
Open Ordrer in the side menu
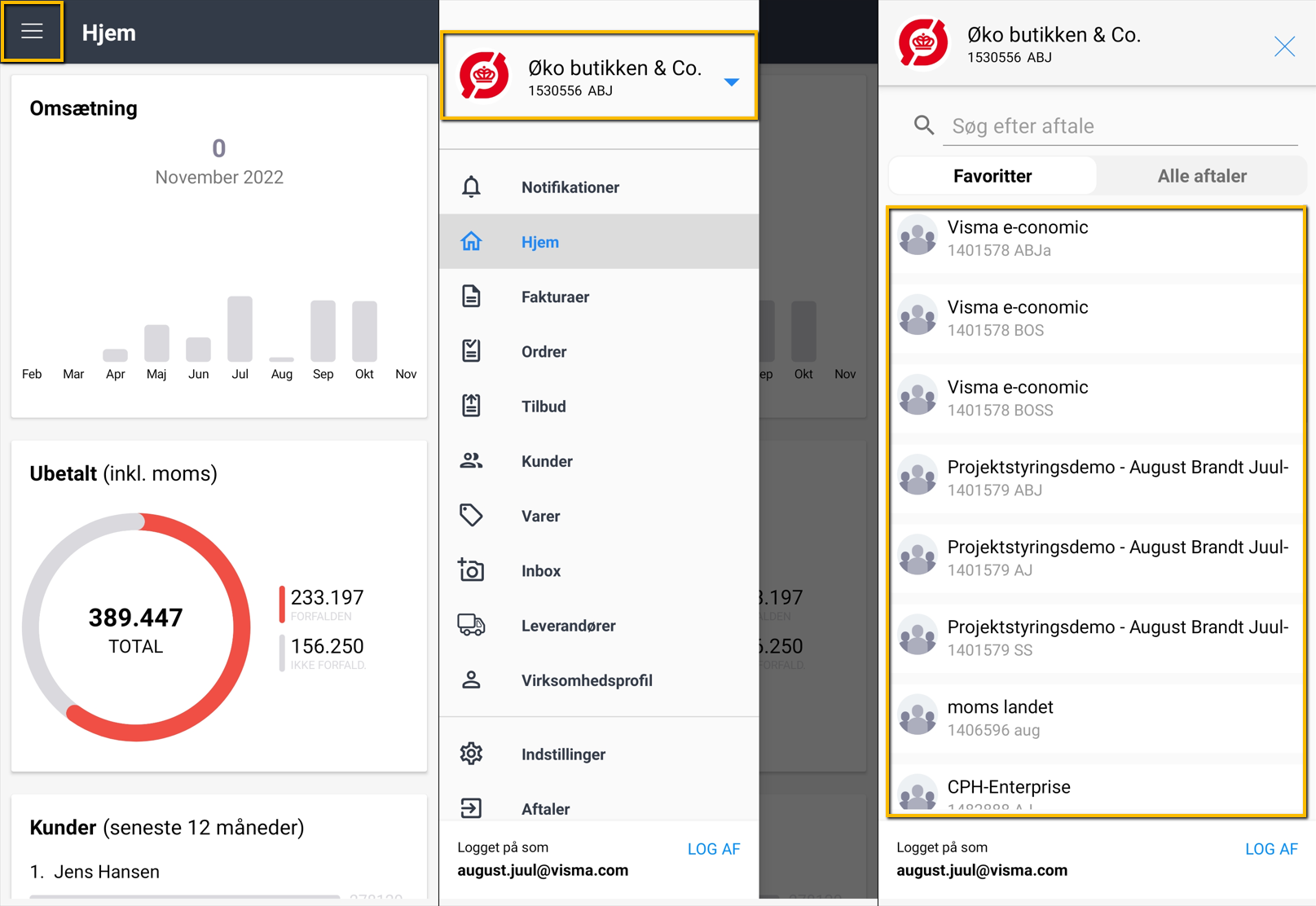[x=599, y=351]
